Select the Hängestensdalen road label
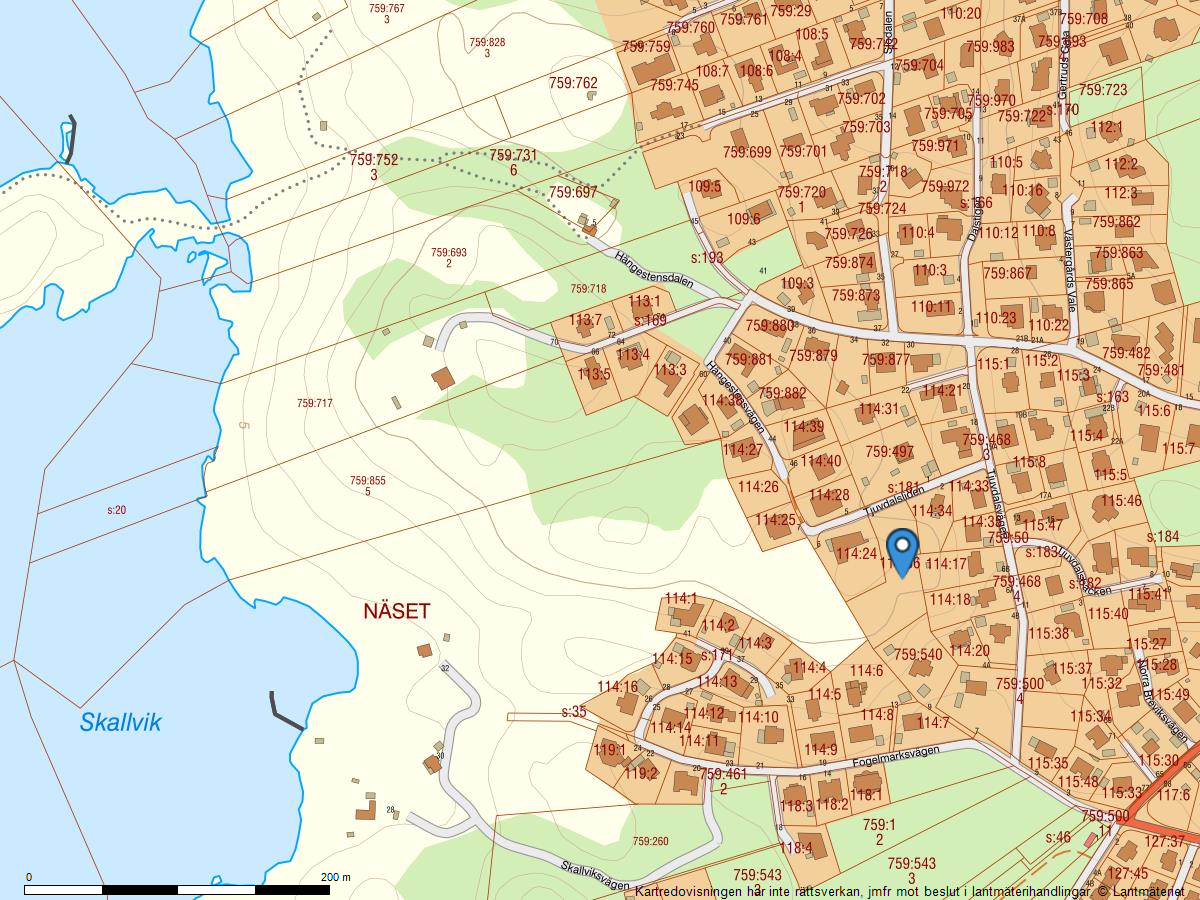The image size is (1200, 900). (654, 268)
